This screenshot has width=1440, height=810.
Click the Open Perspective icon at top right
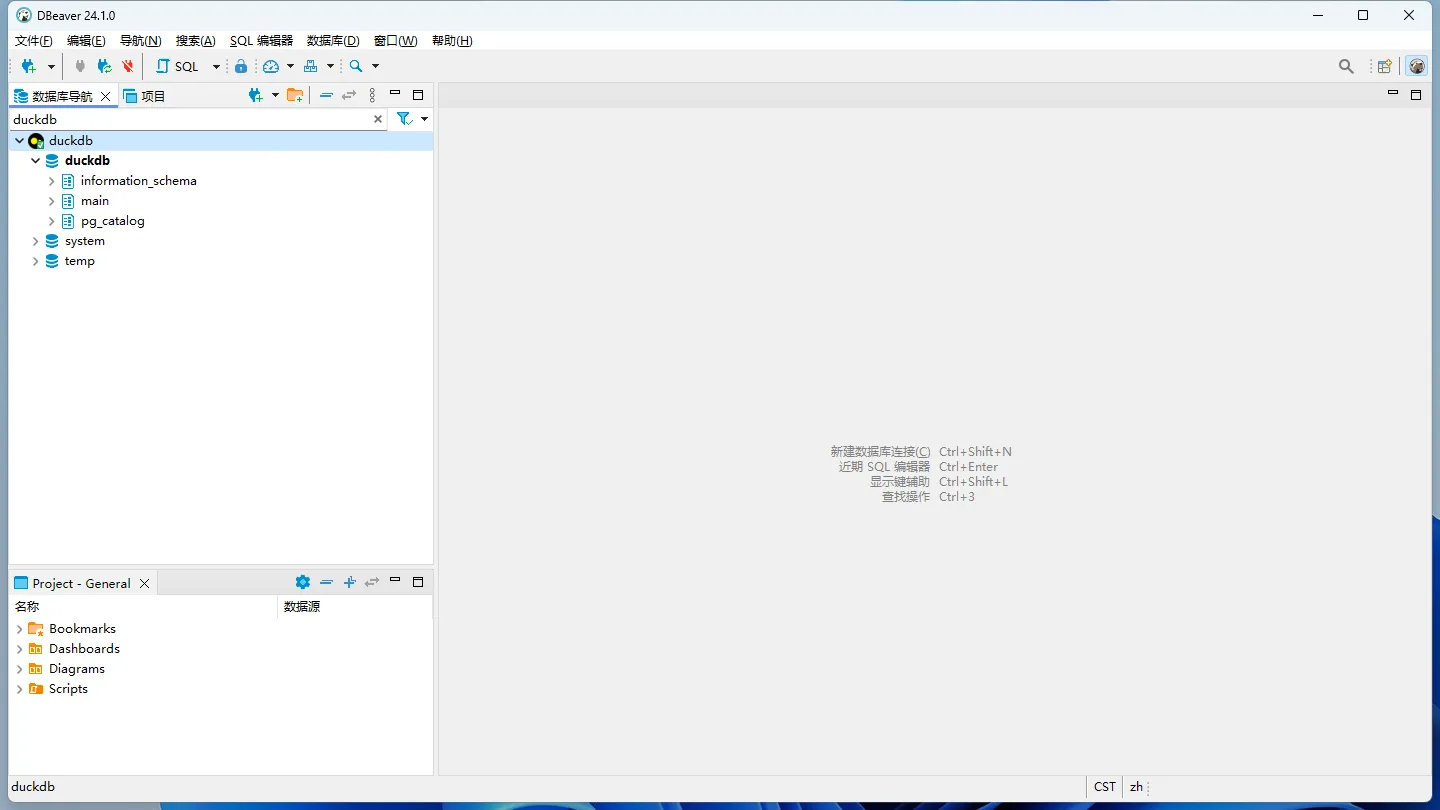[1385, 66]
